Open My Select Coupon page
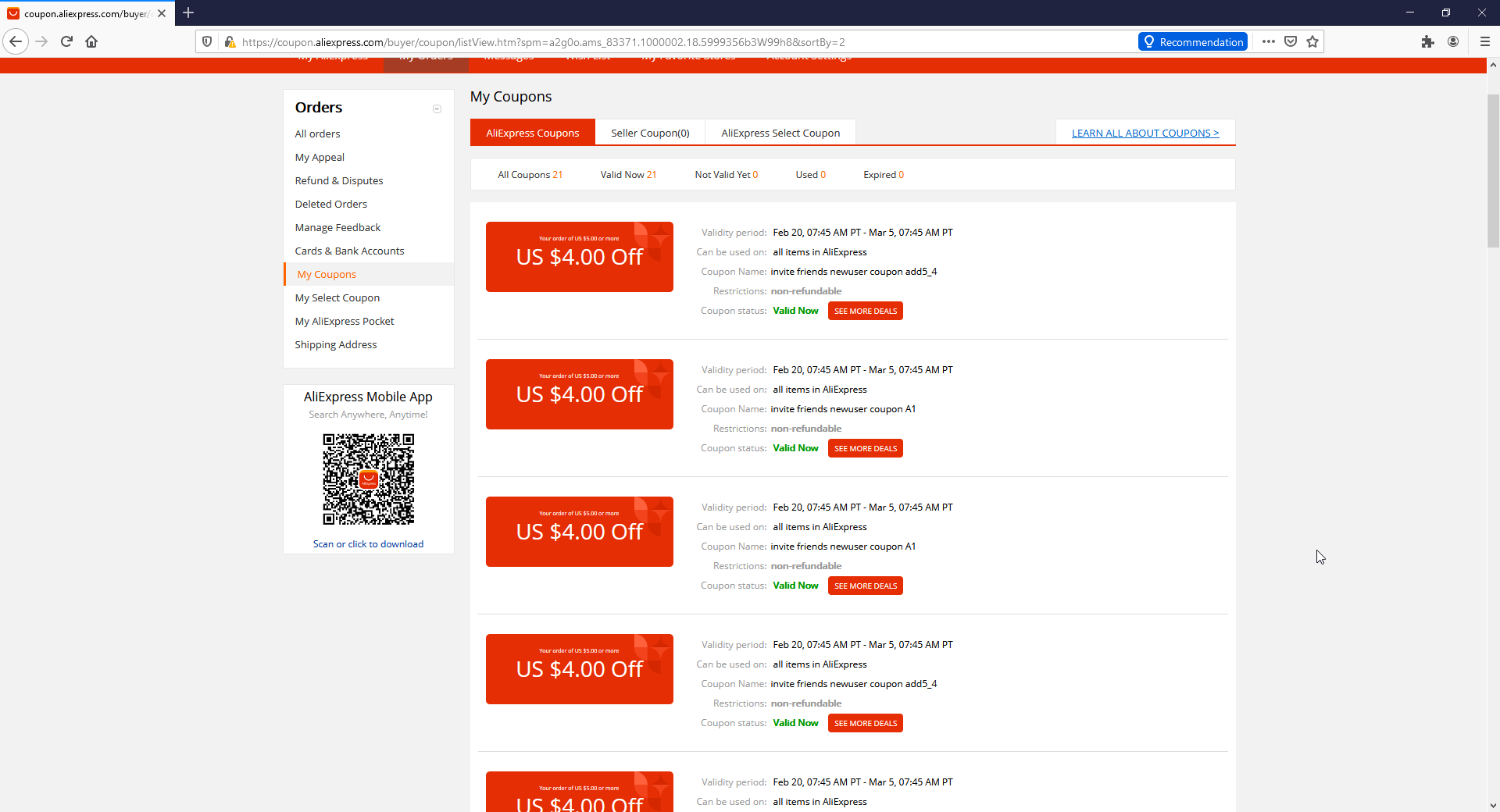 [x=337, y=297]
